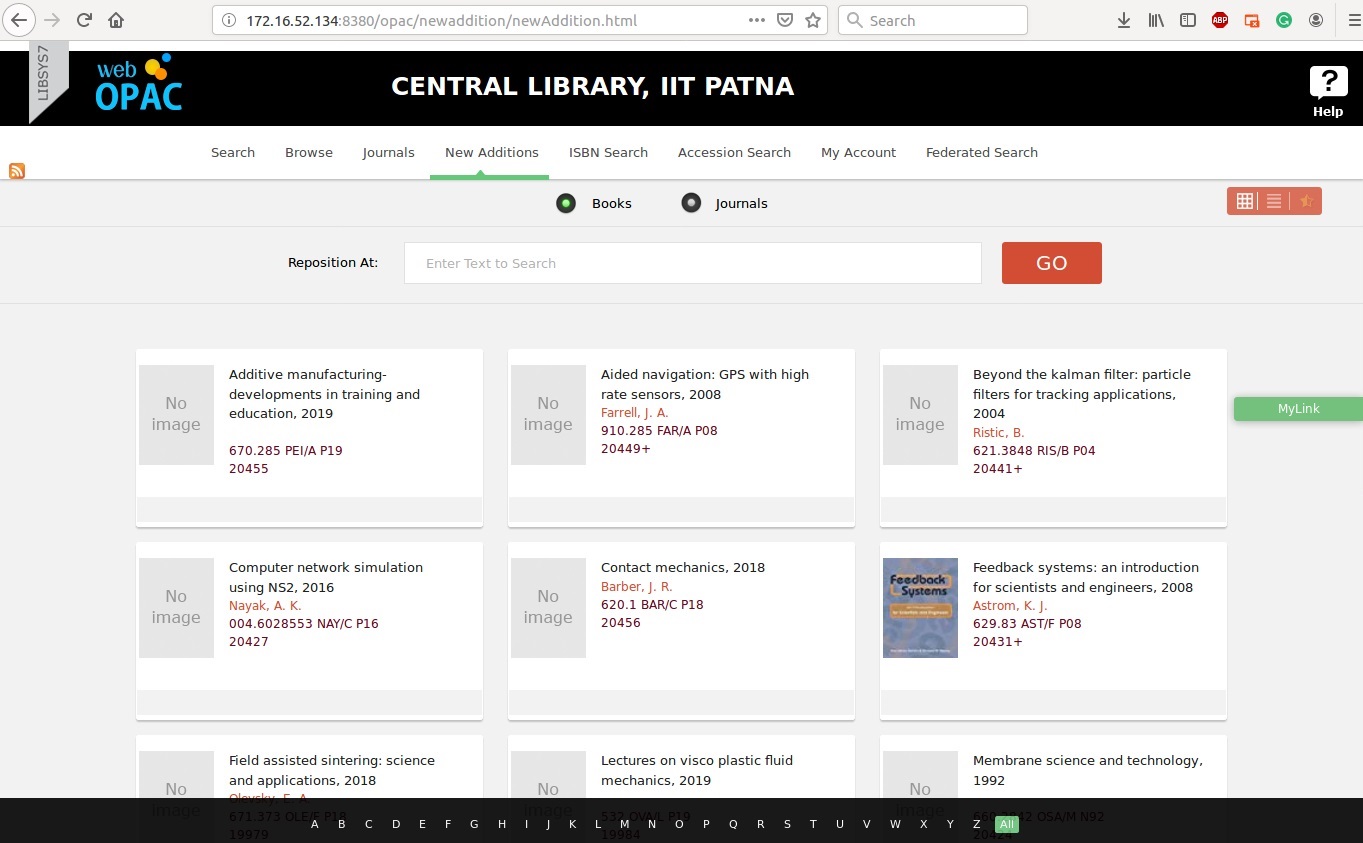Open author link Astrom, K. J.

click(x=1010, y=605)
